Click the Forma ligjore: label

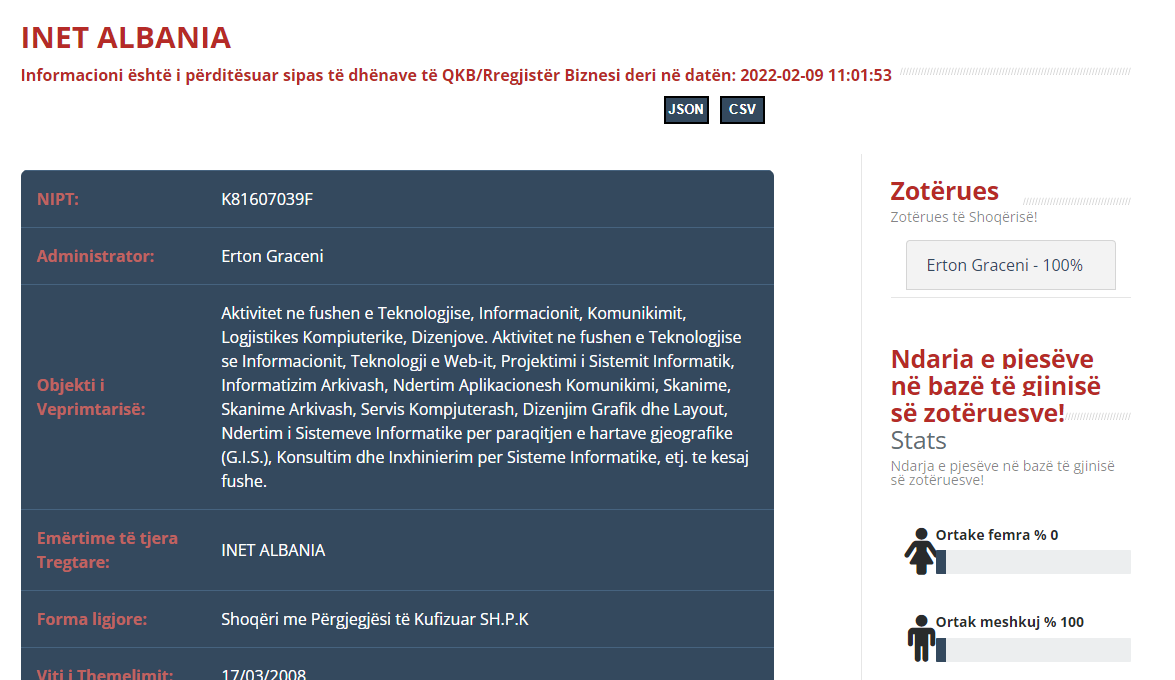click(x=91, y=619)
